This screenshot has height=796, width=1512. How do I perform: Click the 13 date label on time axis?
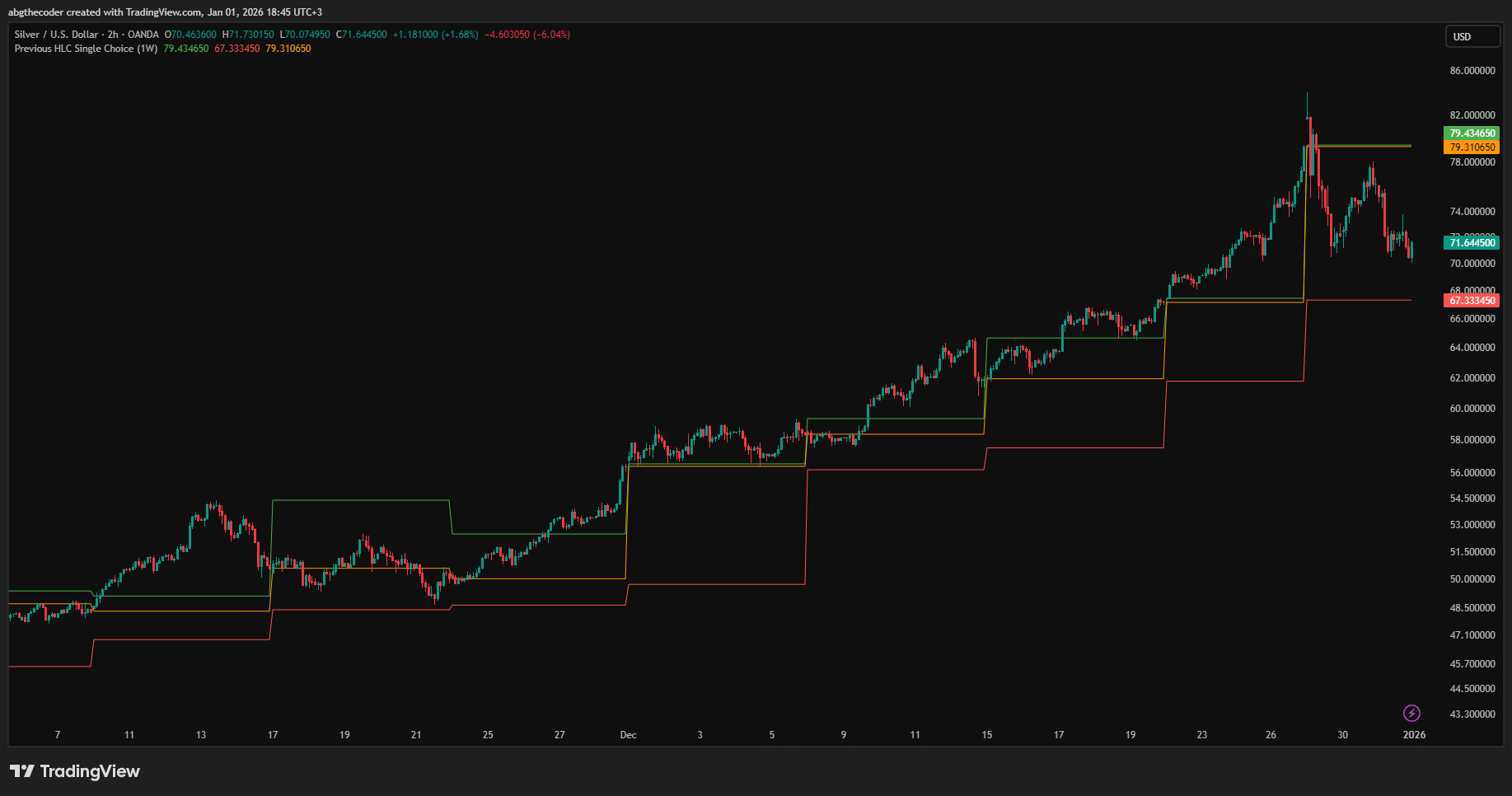[201, 735]
